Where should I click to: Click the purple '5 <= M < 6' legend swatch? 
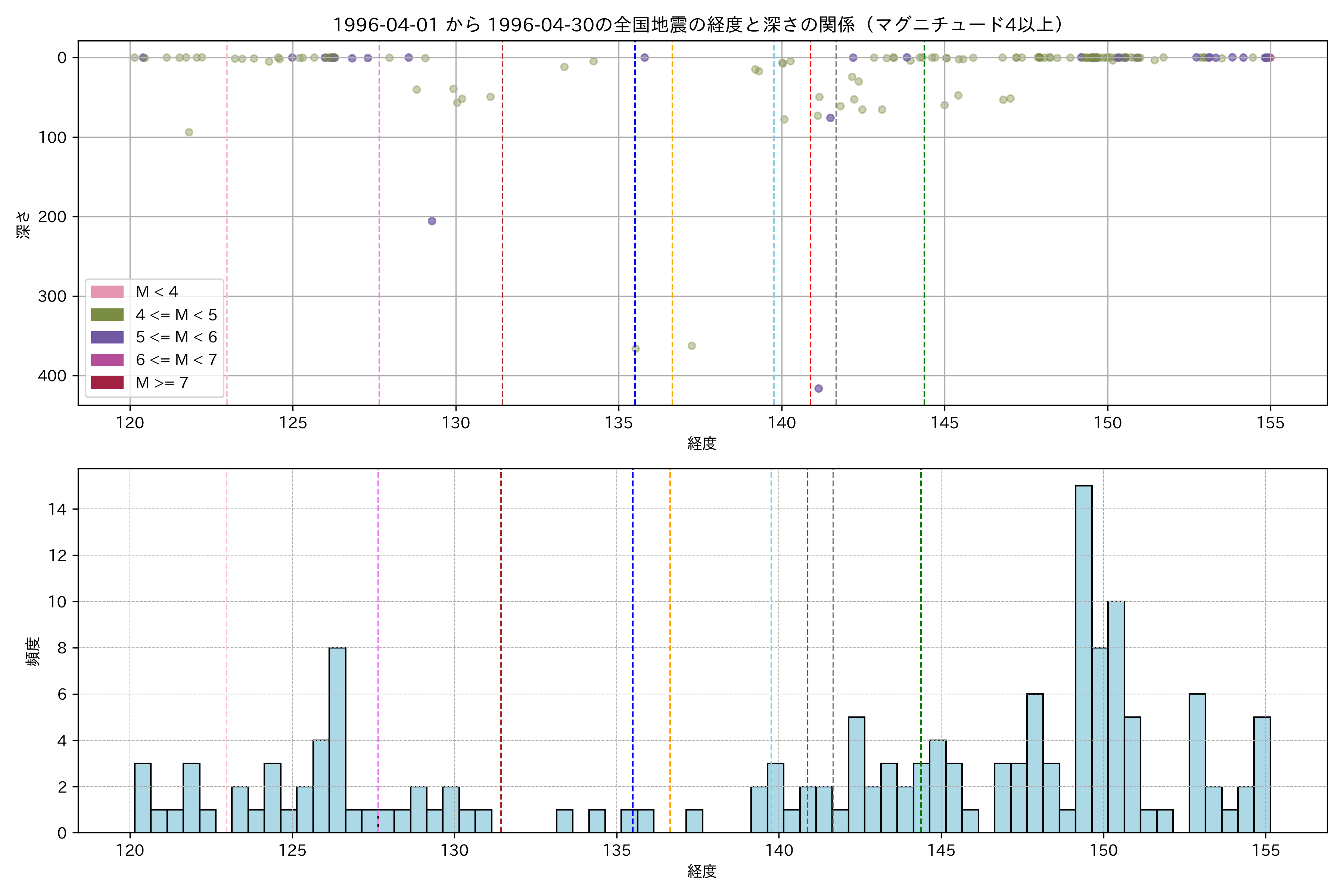(107, 337)
